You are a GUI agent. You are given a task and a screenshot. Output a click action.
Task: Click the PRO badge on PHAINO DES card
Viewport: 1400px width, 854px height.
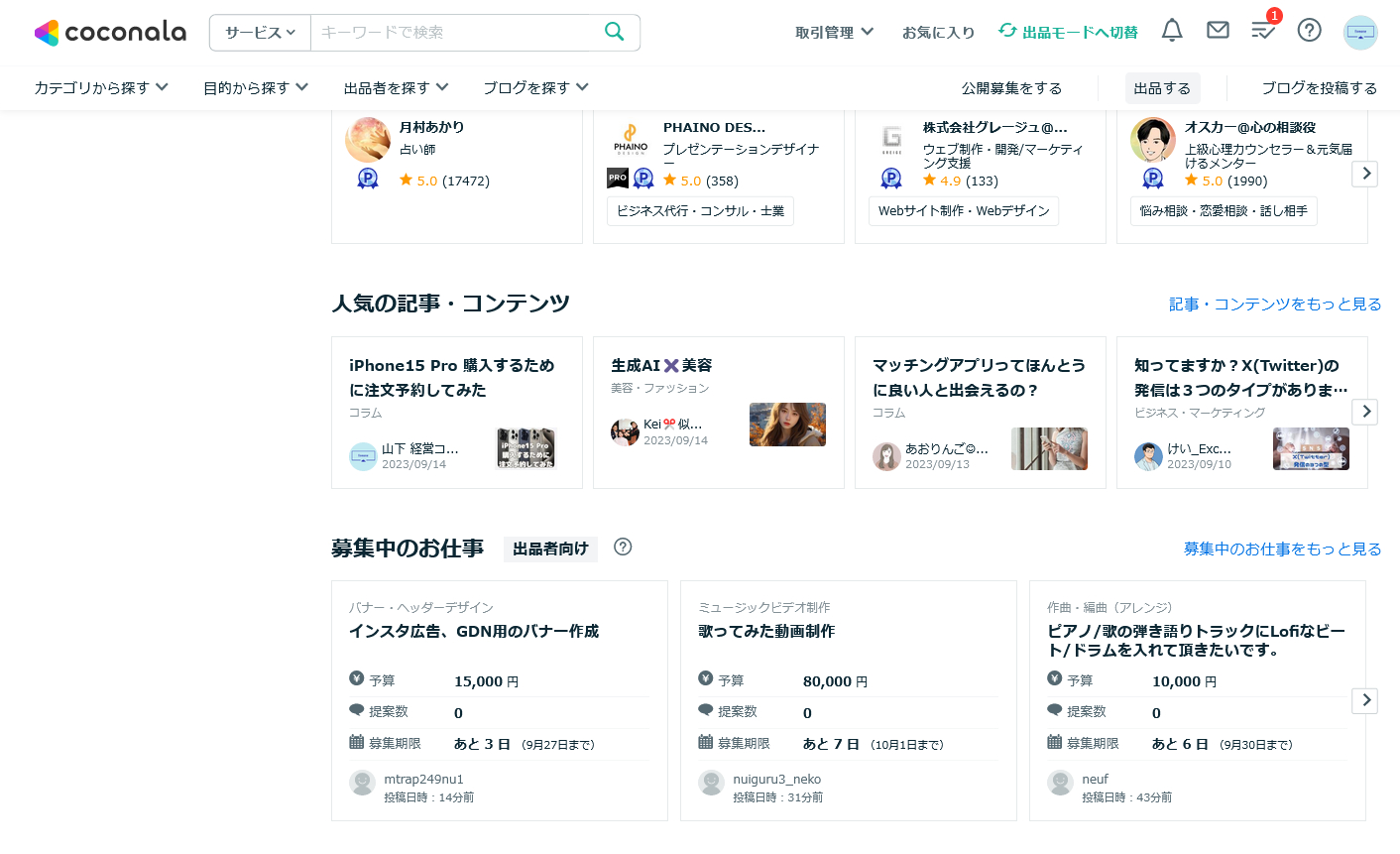point(617,179)
